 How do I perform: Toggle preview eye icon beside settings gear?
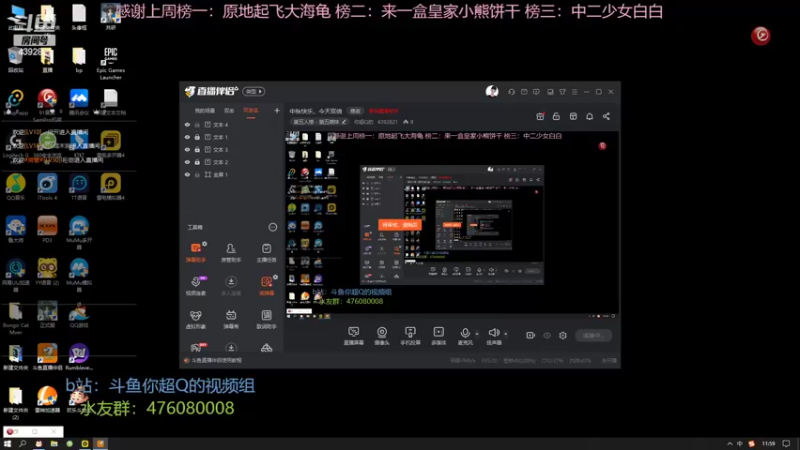[547, 335]
